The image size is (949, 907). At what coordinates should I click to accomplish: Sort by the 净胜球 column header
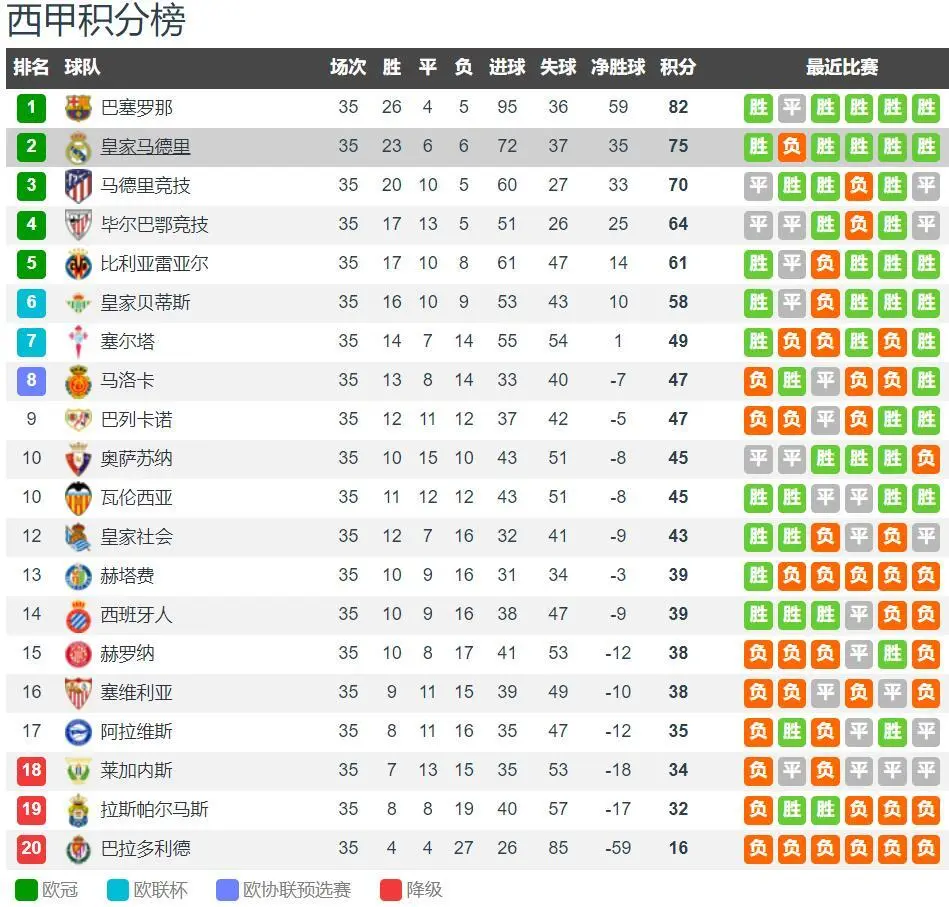click(x=618, y=67)
